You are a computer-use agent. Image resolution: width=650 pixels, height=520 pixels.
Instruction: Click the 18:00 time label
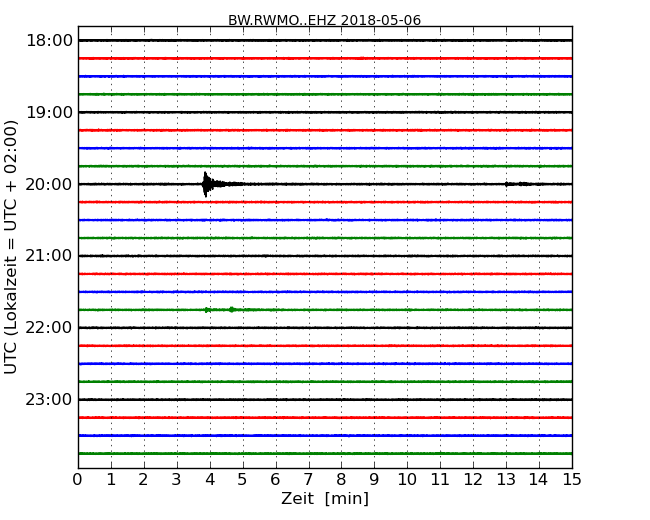click(50, 41)
